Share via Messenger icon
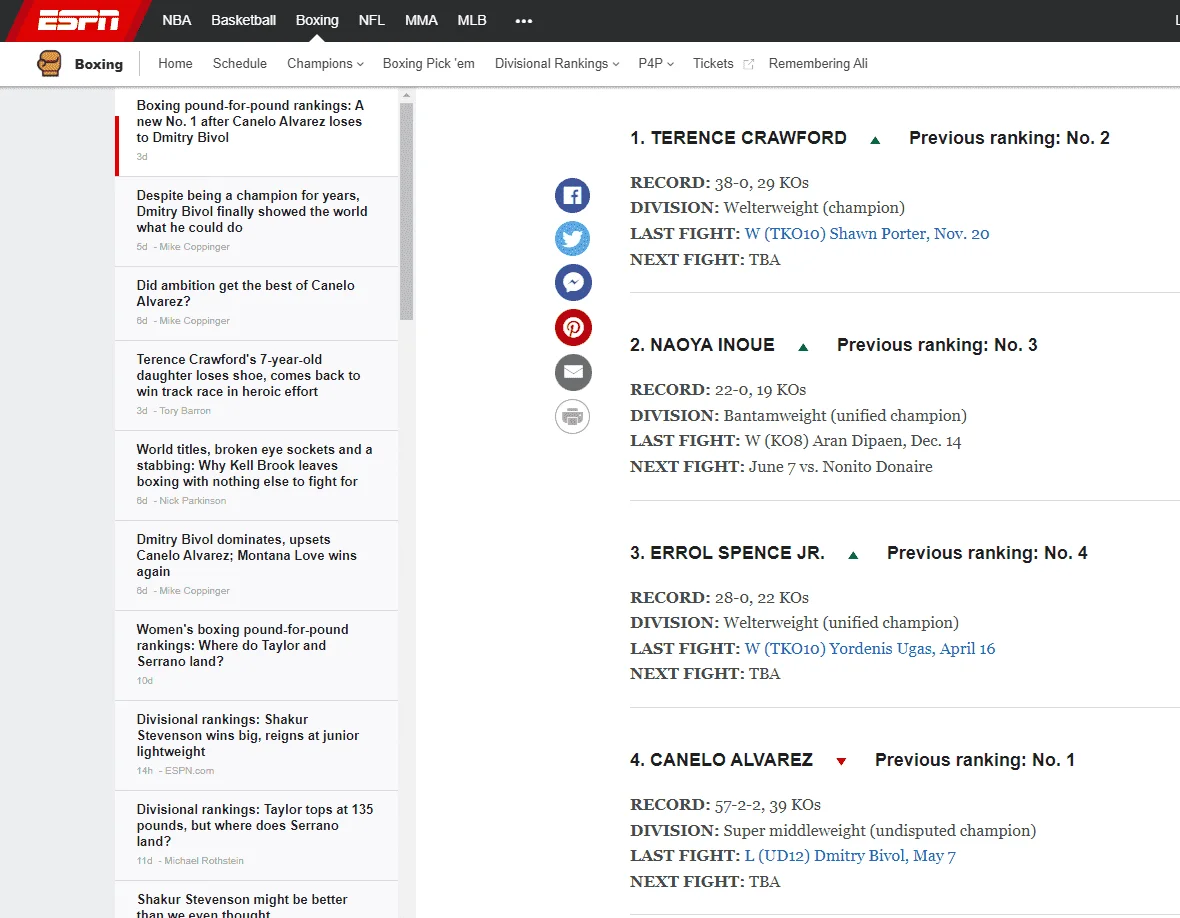This screenshot has width=1180, height=918. (x=573, y=283)
